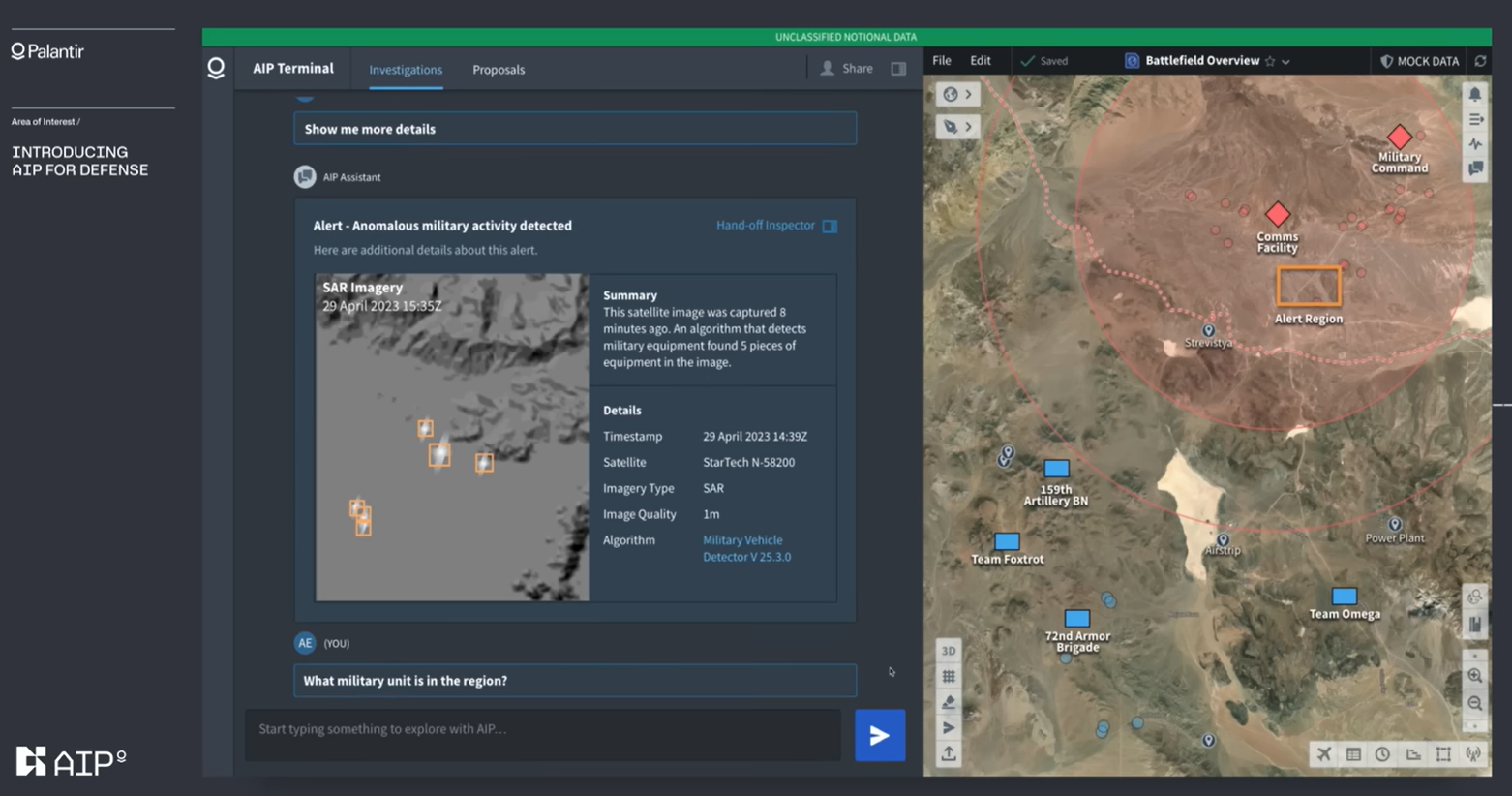Click the map zoom out magnifier
Image resolution: width=1512 pixels, height=796 pixels.
(x=1474, y=704)
